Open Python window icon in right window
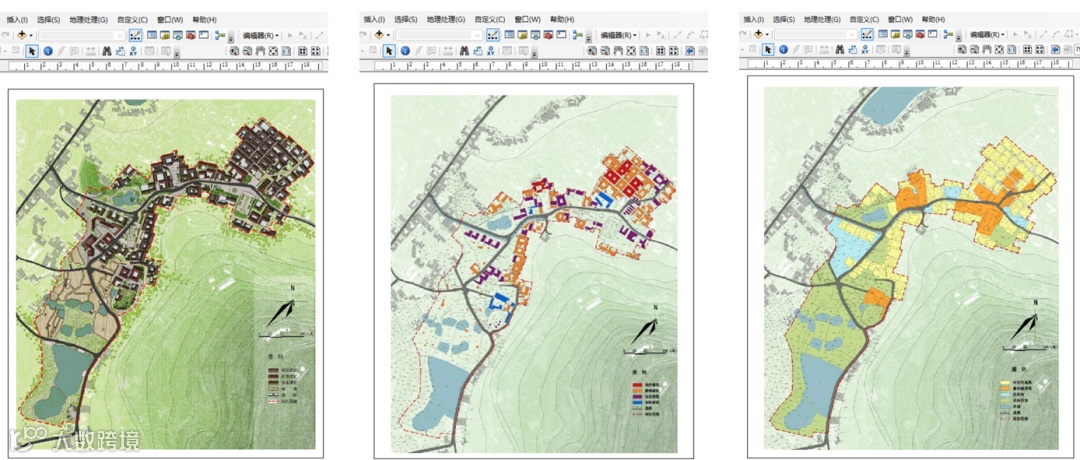Viewport: 1080px width, 460px height. tap(933, 34)
